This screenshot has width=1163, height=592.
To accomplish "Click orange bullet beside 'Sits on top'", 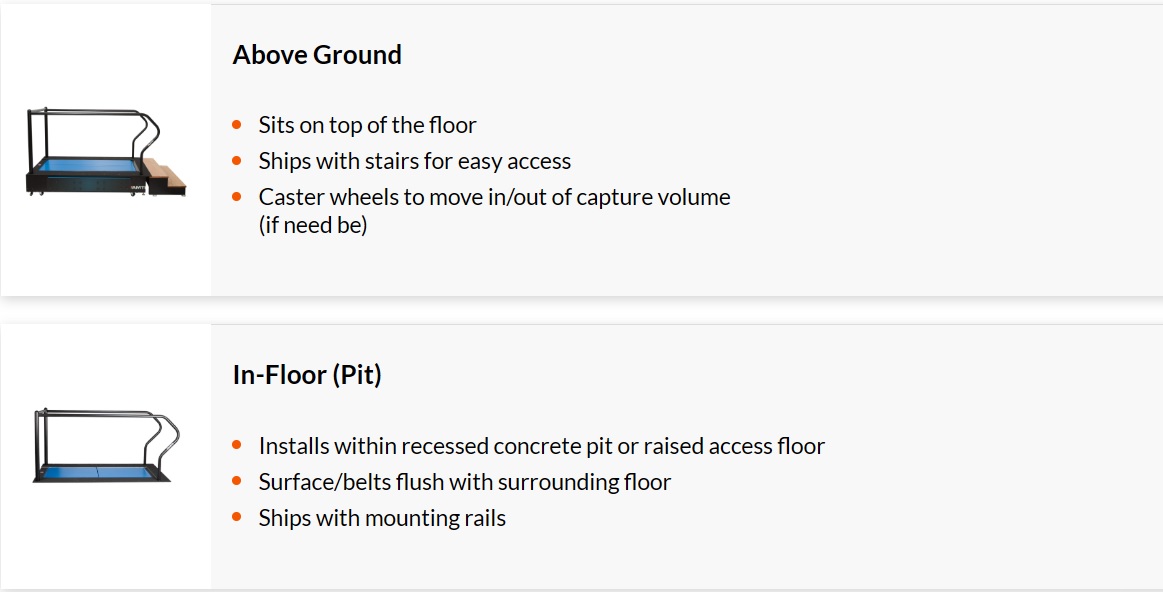I will [x=237, y=125].
